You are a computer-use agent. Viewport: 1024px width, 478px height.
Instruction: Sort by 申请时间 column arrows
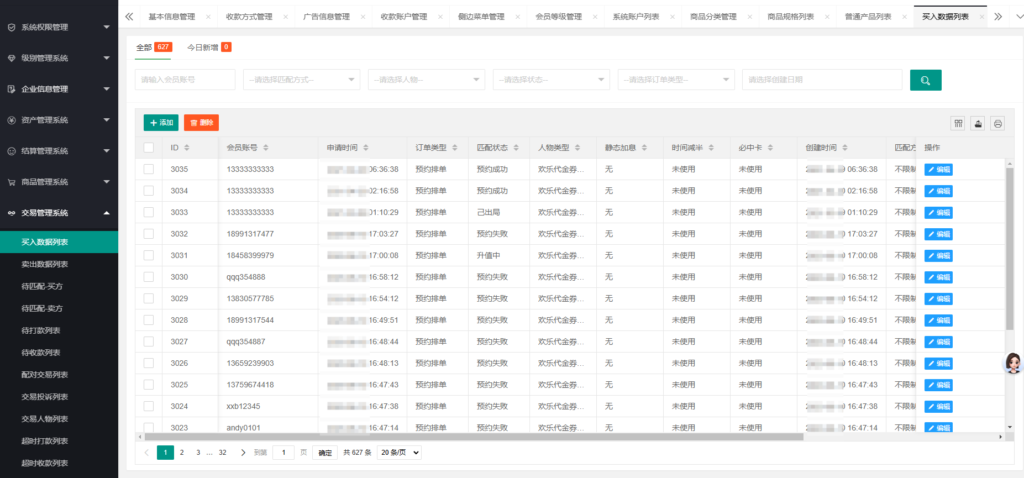pyautogui.click(x=366, y=148)
